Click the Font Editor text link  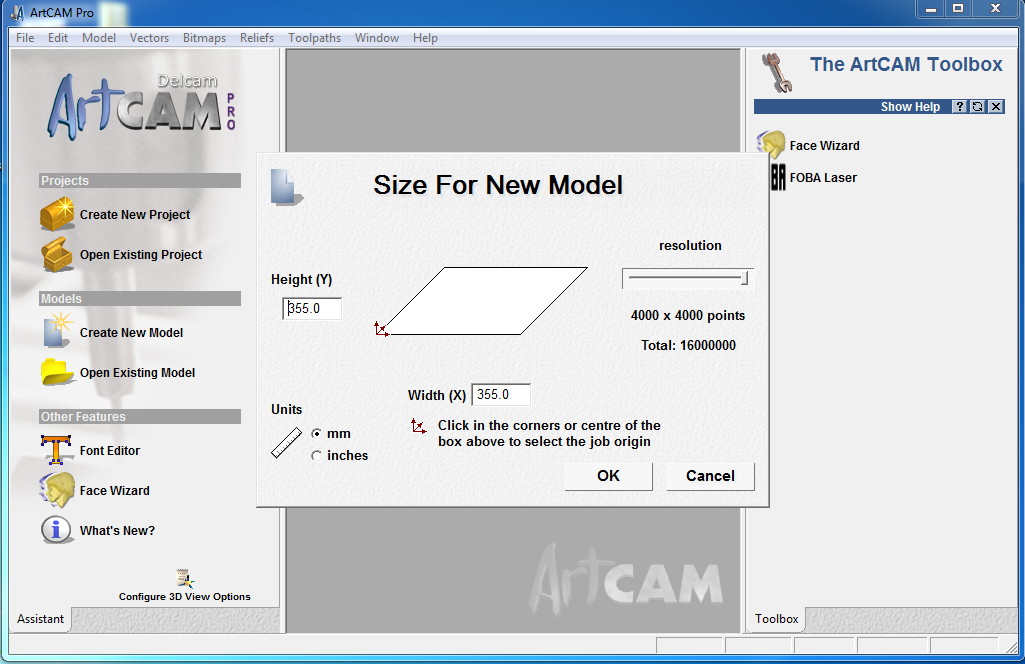point(109,450)
